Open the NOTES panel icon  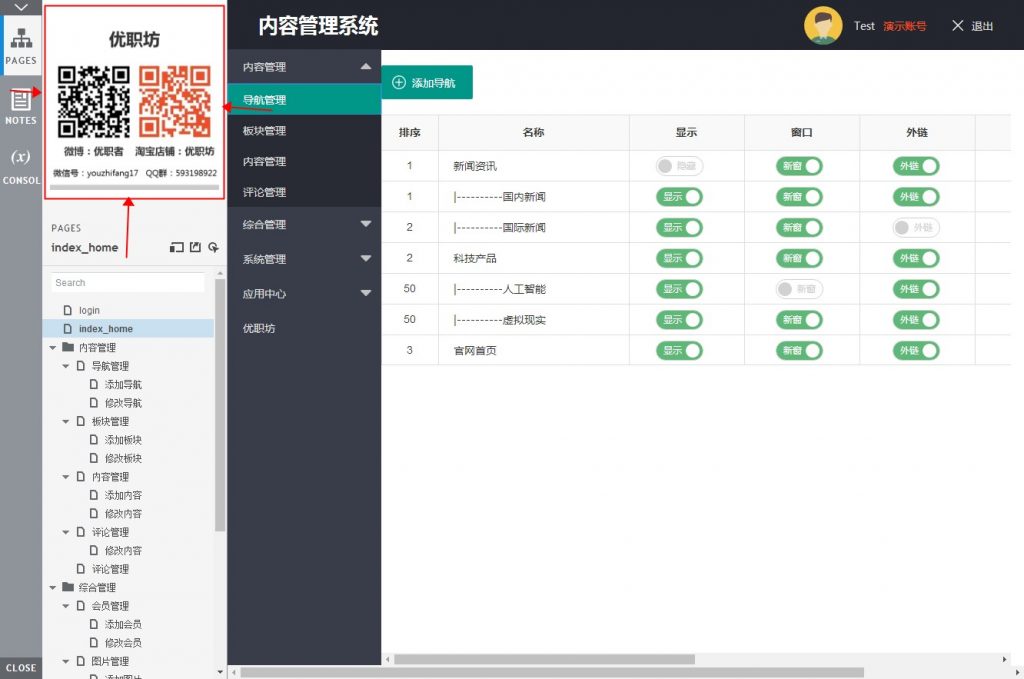[x=20, y=101]
